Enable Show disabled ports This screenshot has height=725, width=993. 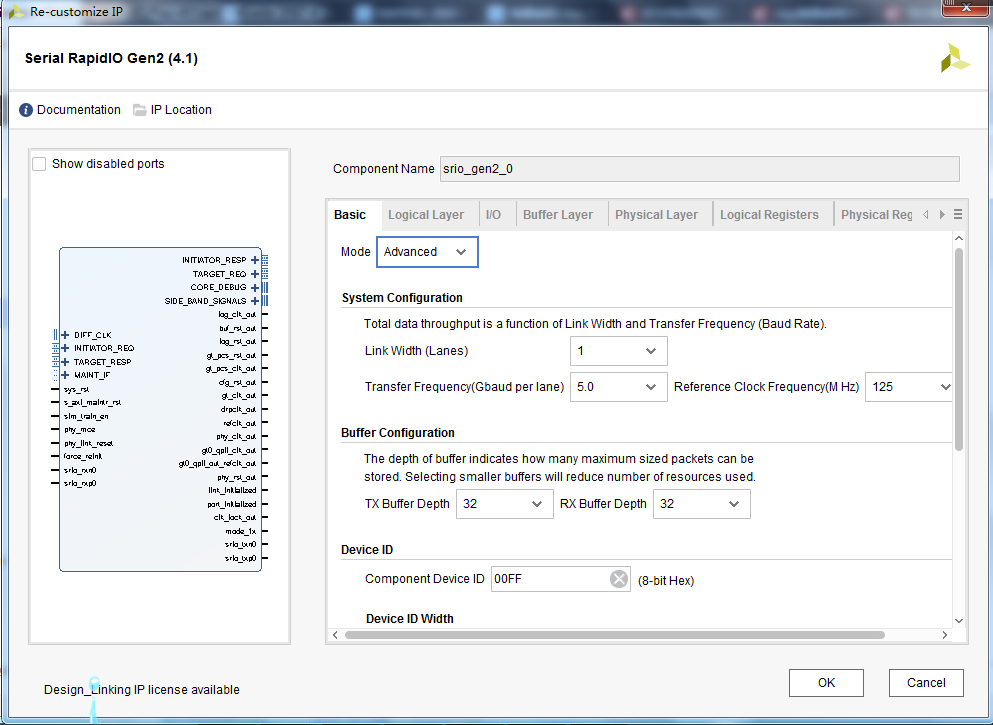(x=39, y=163)
